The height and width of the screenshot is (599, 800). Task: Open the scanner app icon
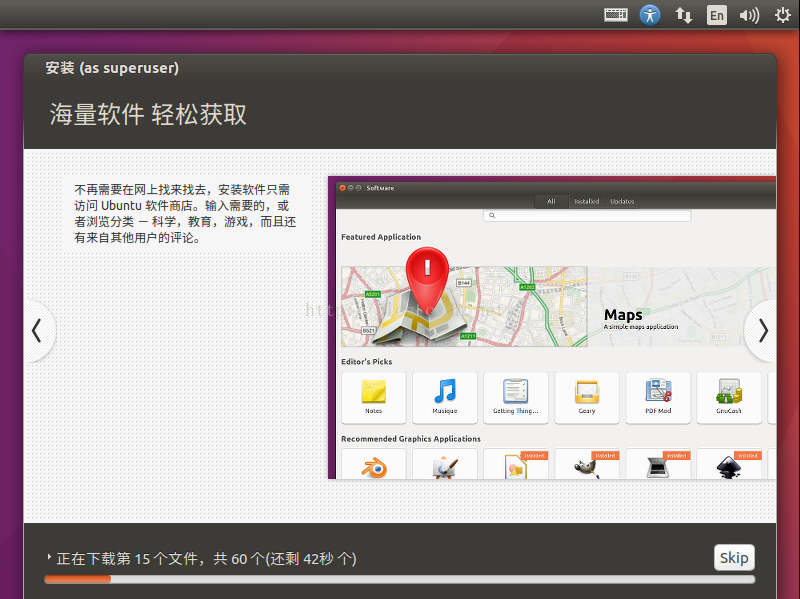click(x=658, y=467)
